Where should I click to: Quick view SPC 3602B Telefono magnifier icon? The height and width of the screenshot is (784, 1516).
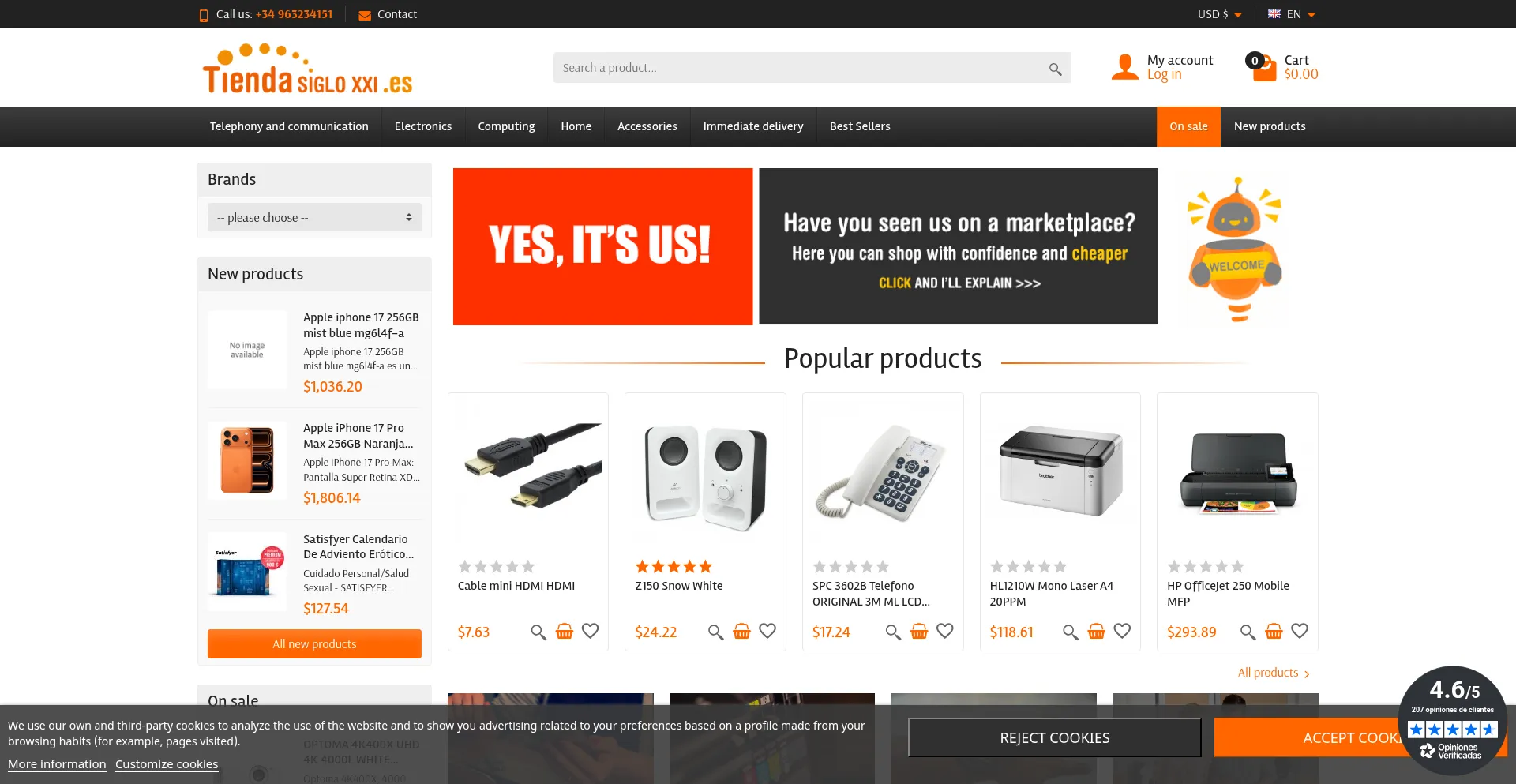[893, 632]
